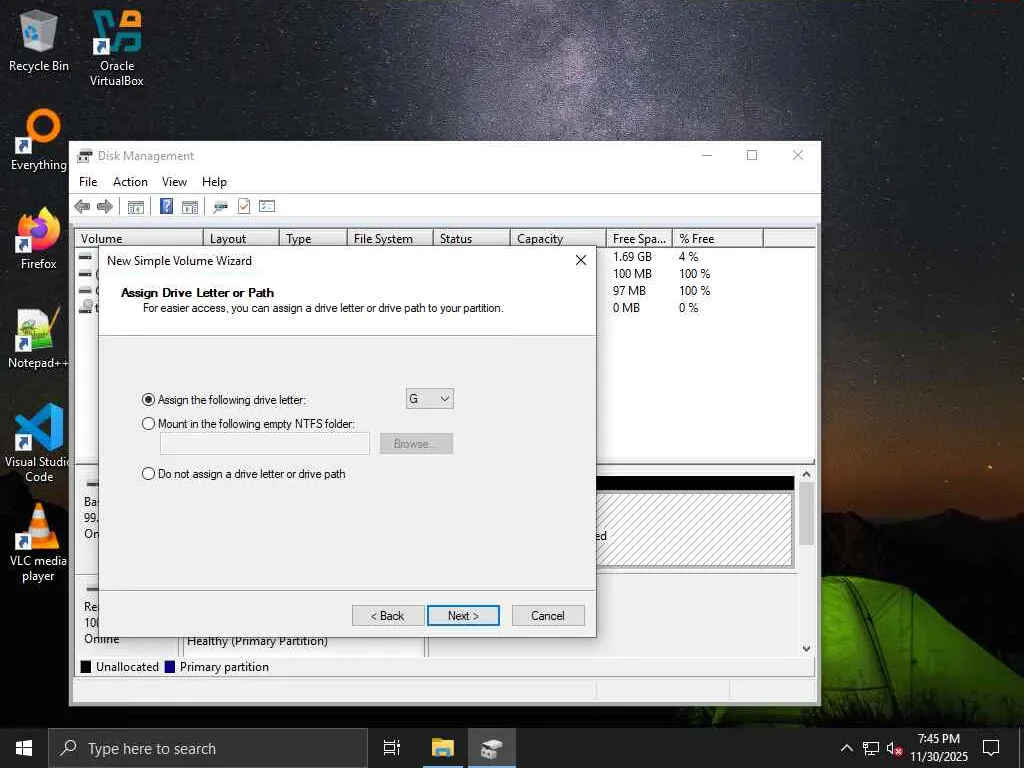Viewport: 1024px width, 768px height.
Task: Open the Action menu
Action: [x=130, y=182]
